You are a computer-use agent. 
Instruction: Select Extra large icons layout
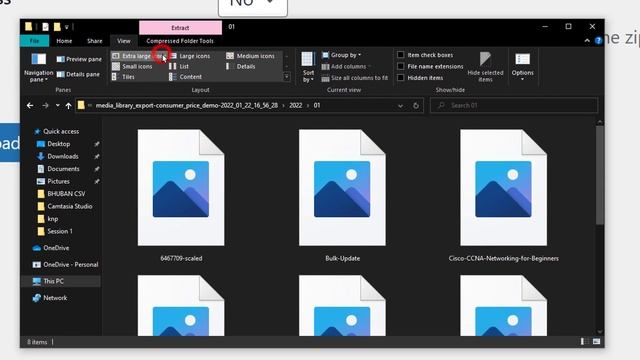point(138,56)
